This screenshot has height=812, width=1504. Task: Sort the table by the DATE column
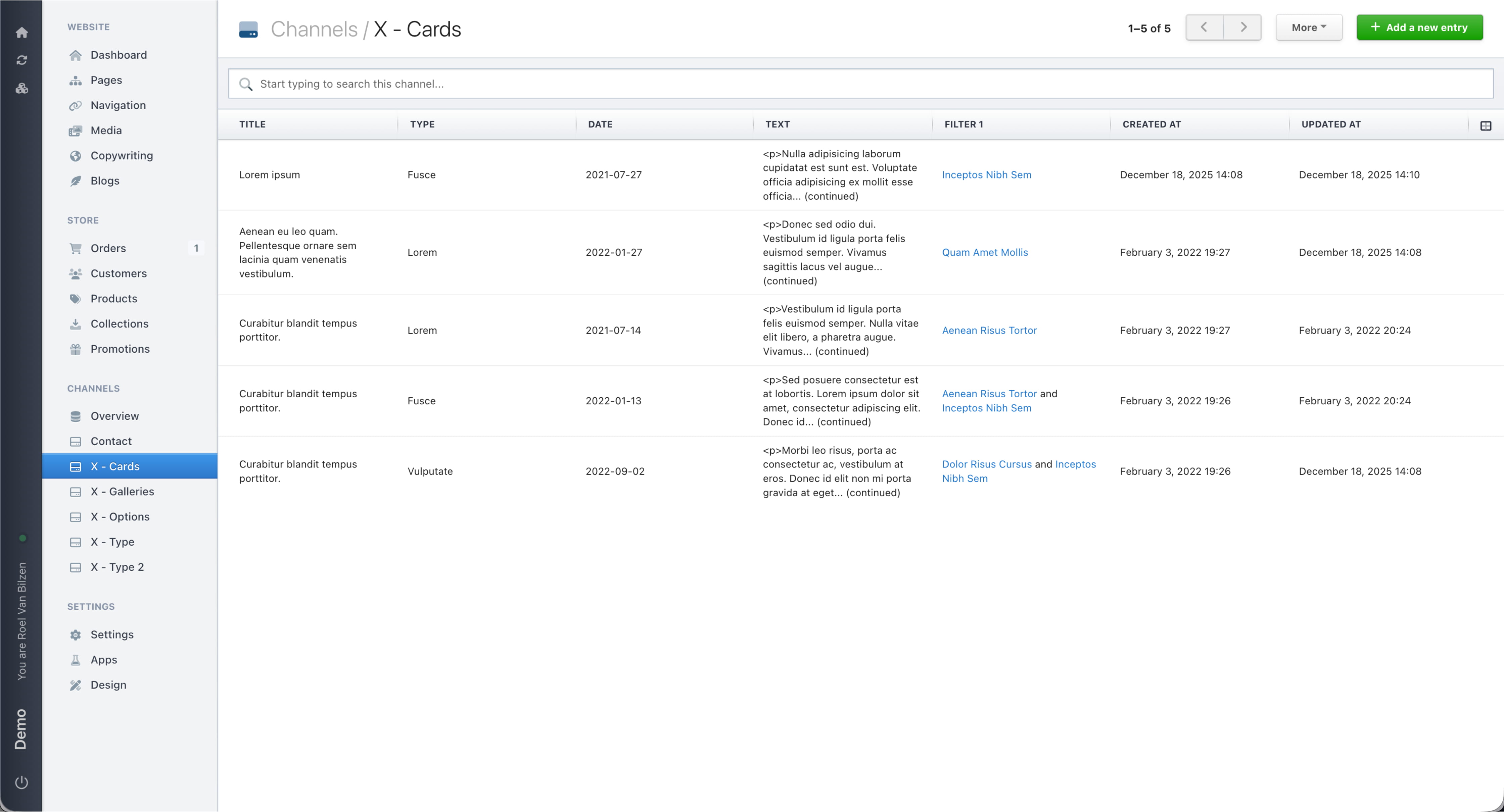click(x=600, y=124)
